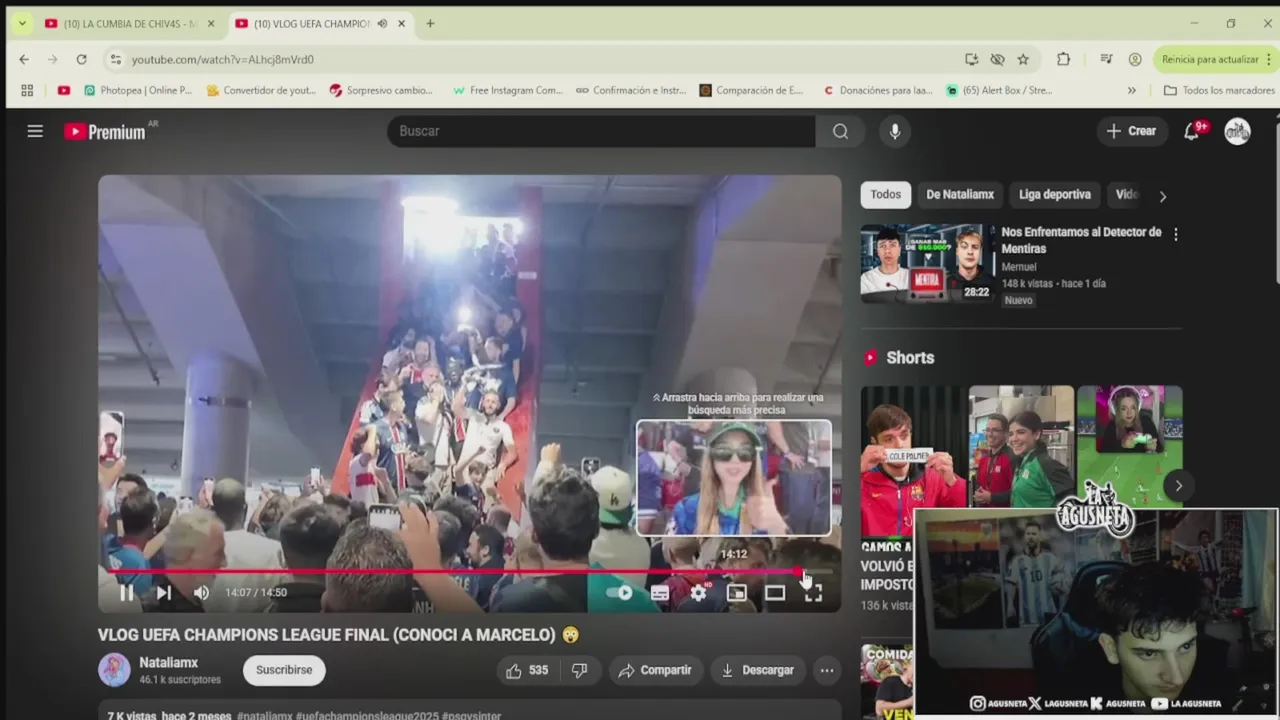
Task: Go back in browser history
Action: (24, 60)
